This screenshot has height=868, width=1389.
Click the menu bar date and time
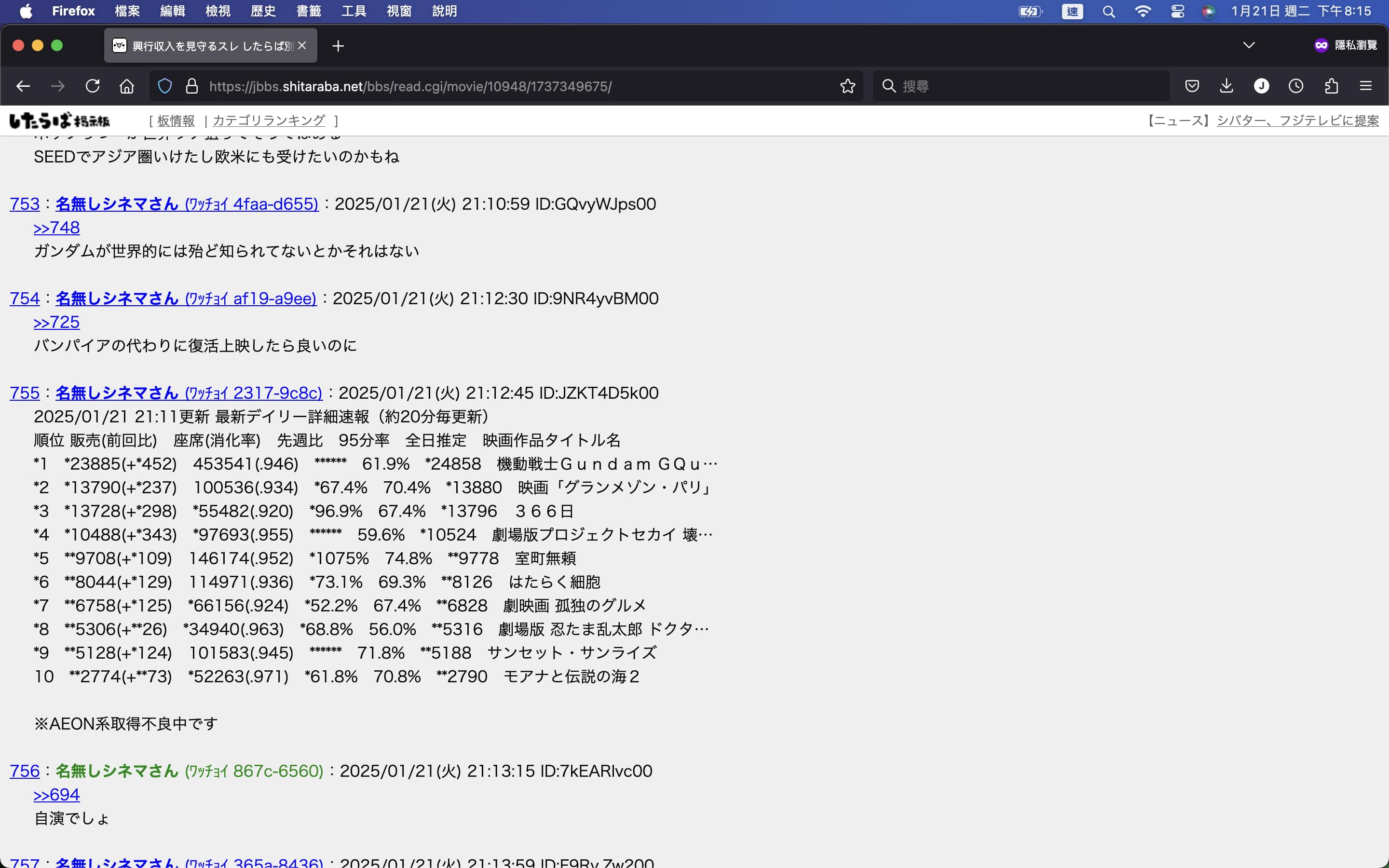pyautogui.click(x=1301, y=12)
